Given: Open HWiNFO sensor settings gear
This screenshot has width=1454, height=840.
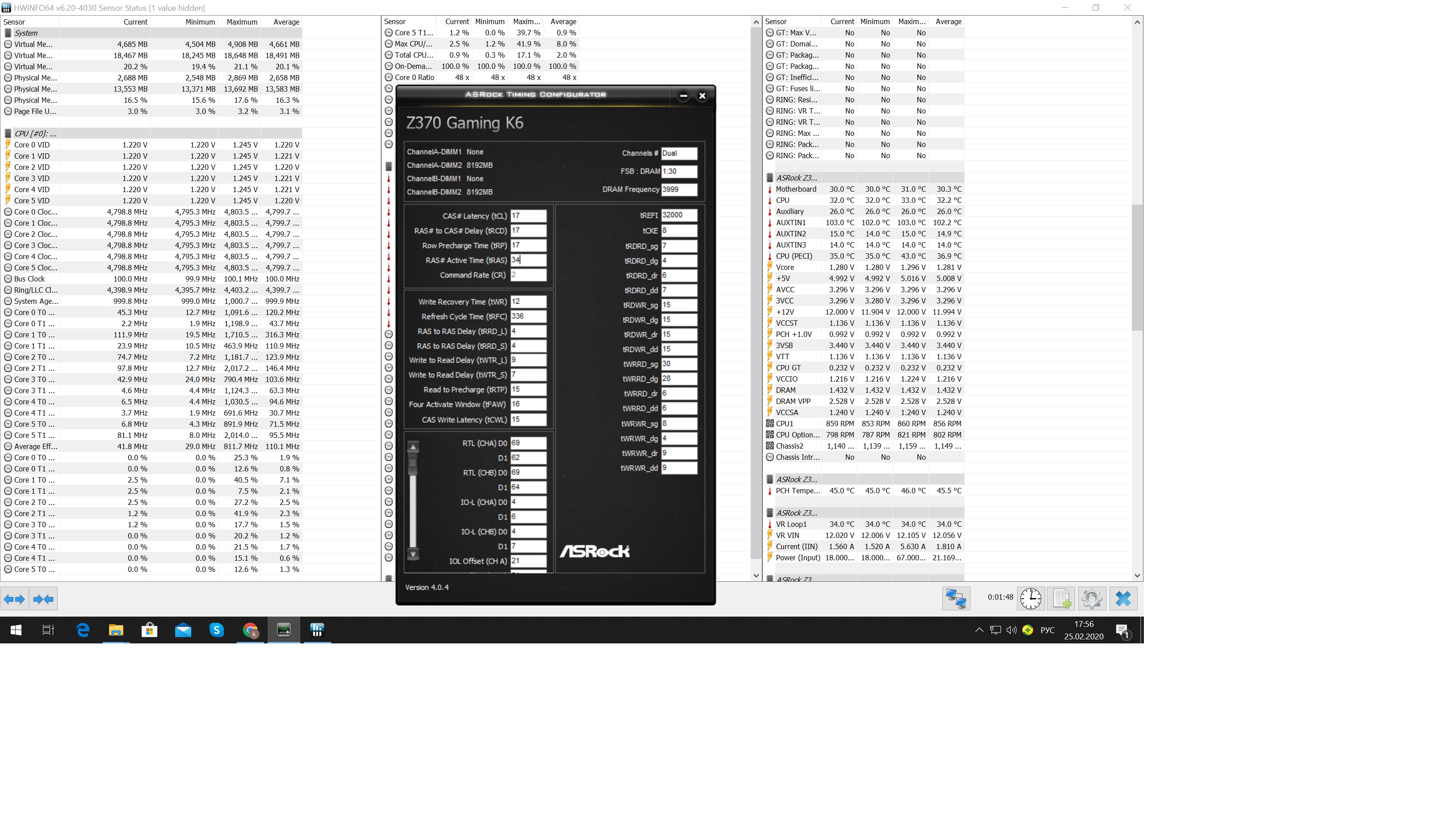Looking at the screenshot, I should pos(1092,598).
